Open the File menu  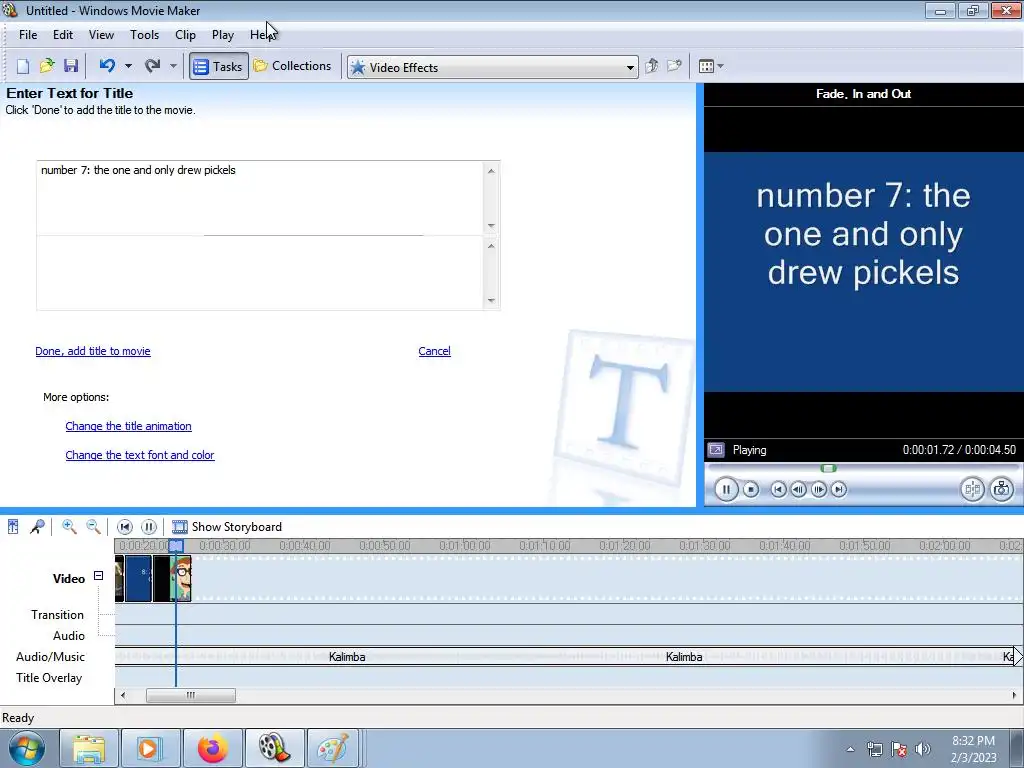[x=27, y=35]
